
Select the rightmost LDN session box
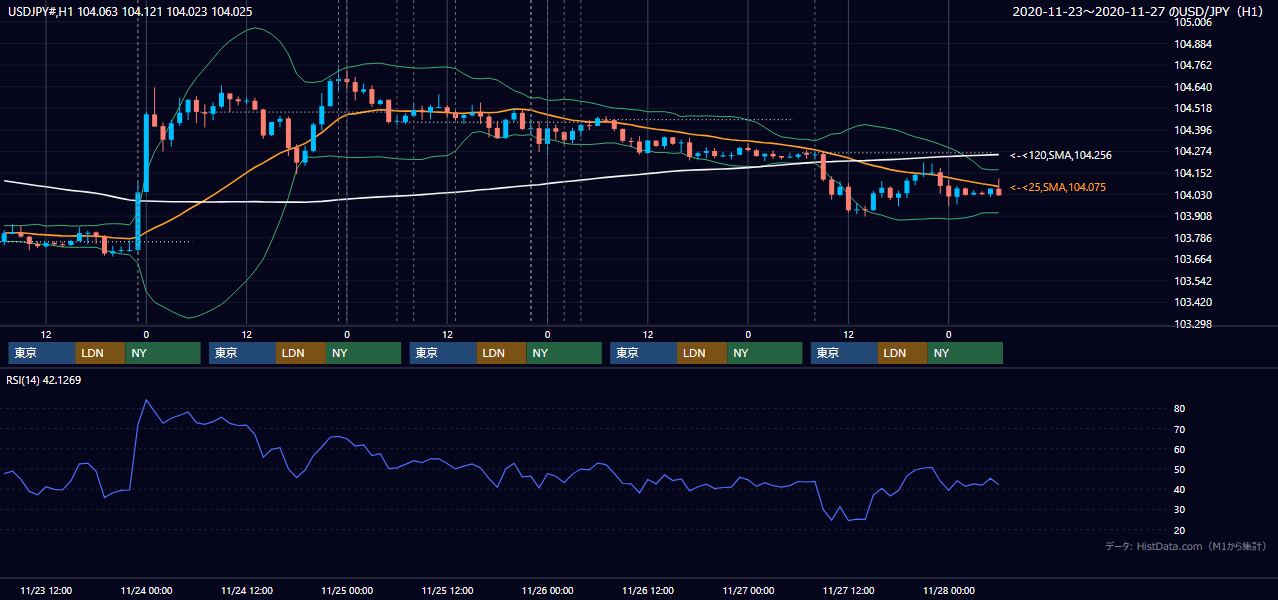(x=903, y=353)
